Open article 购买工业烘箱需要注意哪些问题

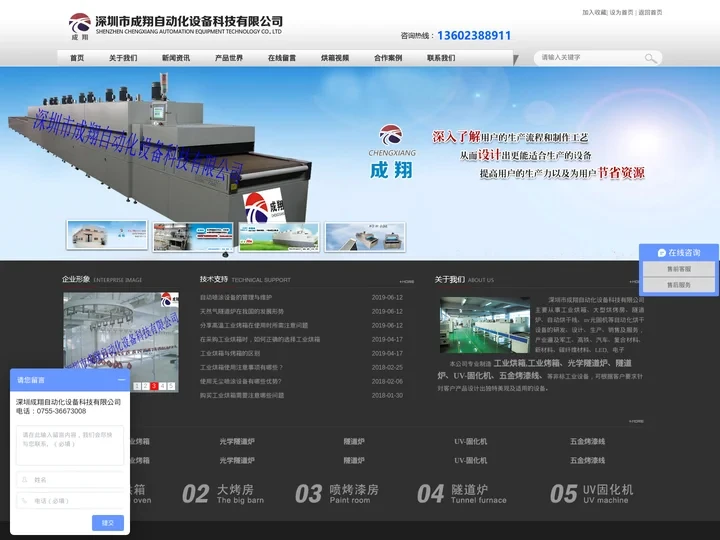click(x=242, y=395)
